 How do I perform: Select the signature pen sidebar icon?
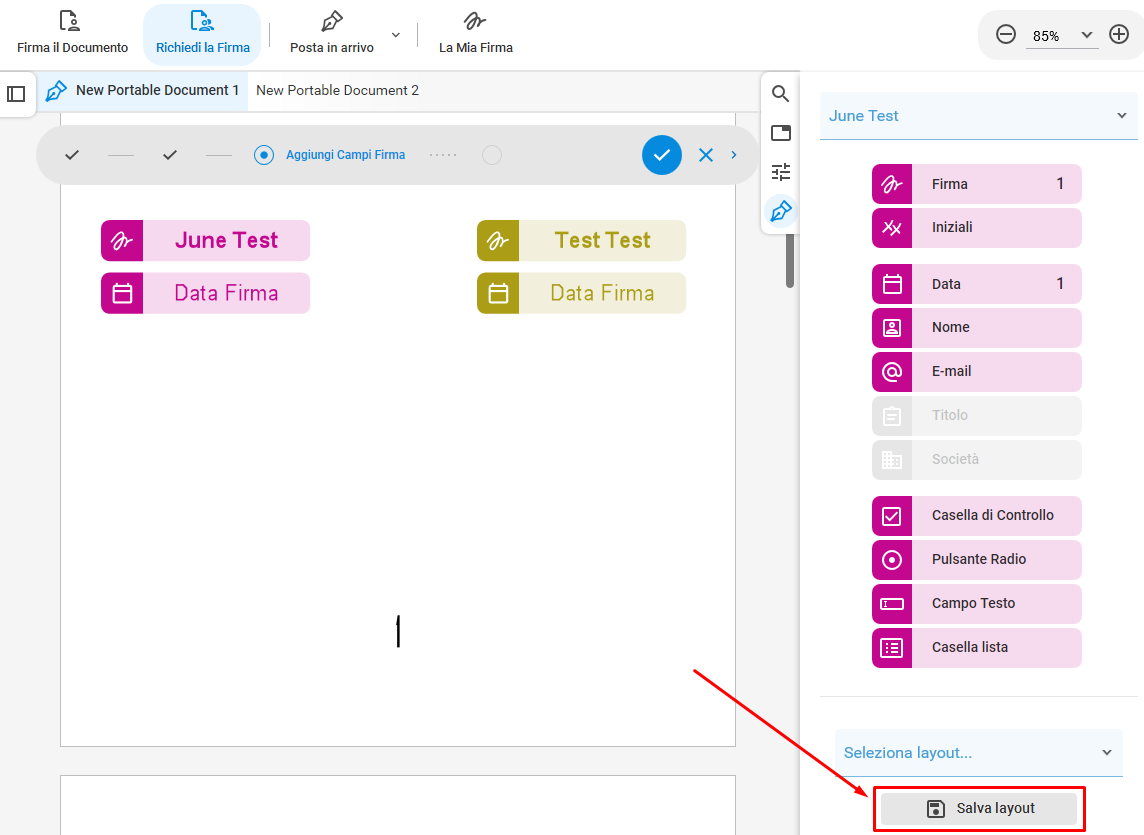click(x=781, y=211)
